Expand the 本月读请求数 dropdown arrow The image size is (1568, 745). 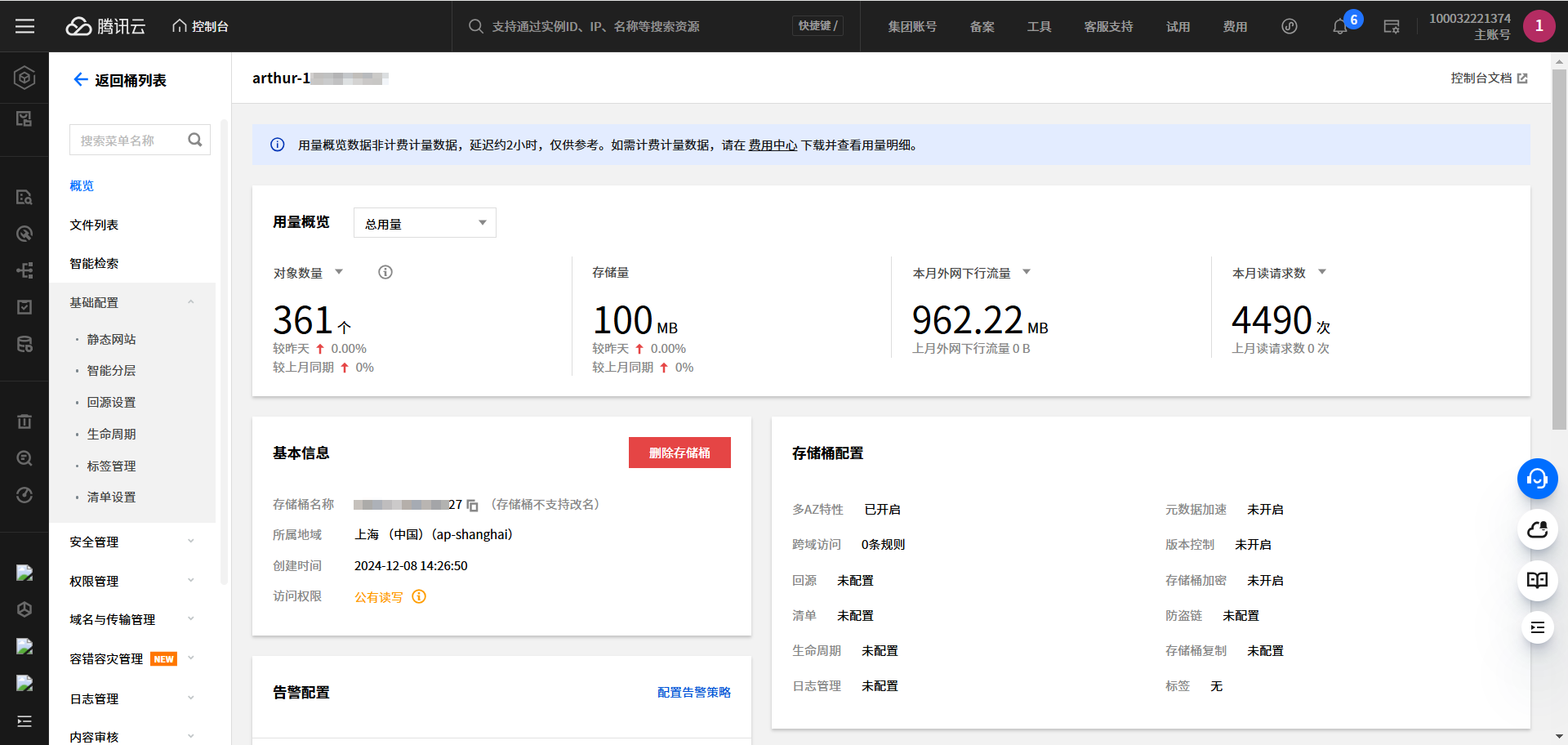click(1322, 272)
